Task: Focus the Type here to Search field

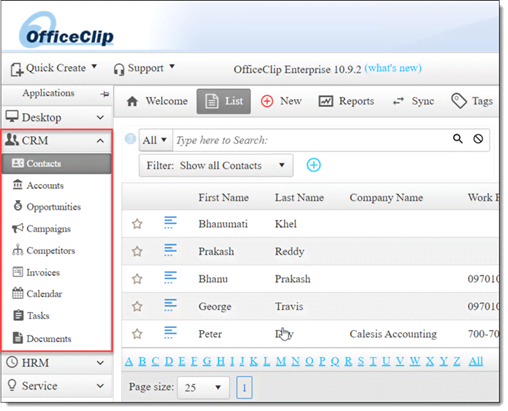Action: pyautogui.click(x=310, y=140)
